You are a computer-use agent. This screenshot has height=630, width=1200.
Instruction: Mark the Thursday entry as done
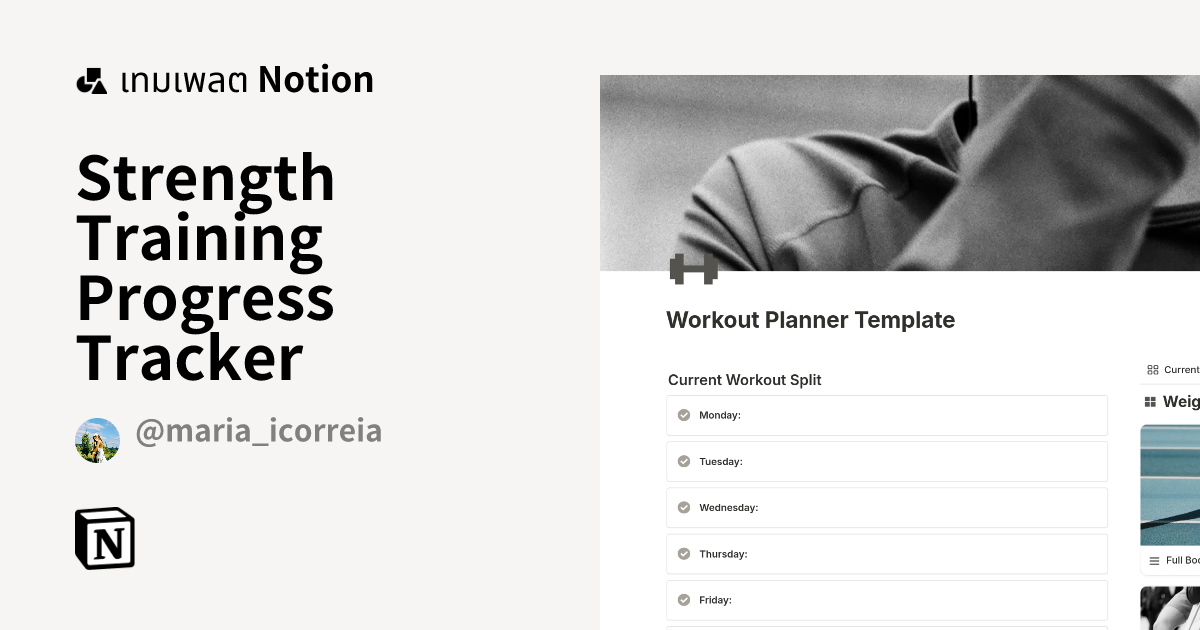pyautogui.click(x=684, y=553)
